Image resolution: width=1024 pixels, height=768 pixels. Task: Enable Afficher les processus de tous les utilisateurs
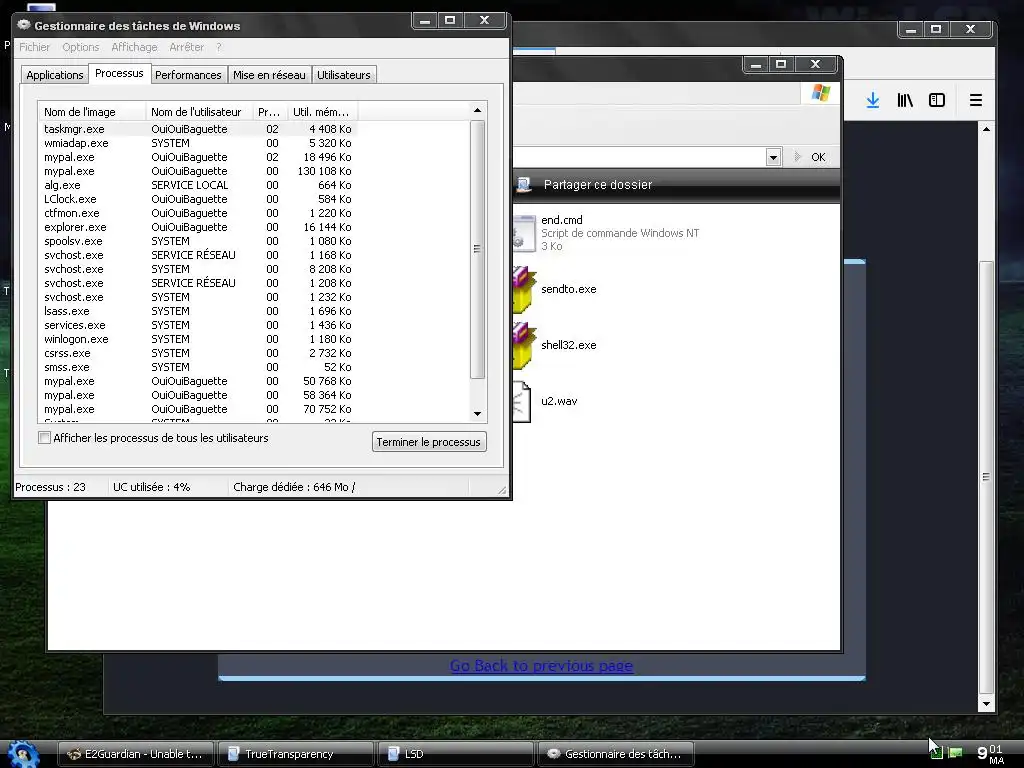(x=44, y=438)
